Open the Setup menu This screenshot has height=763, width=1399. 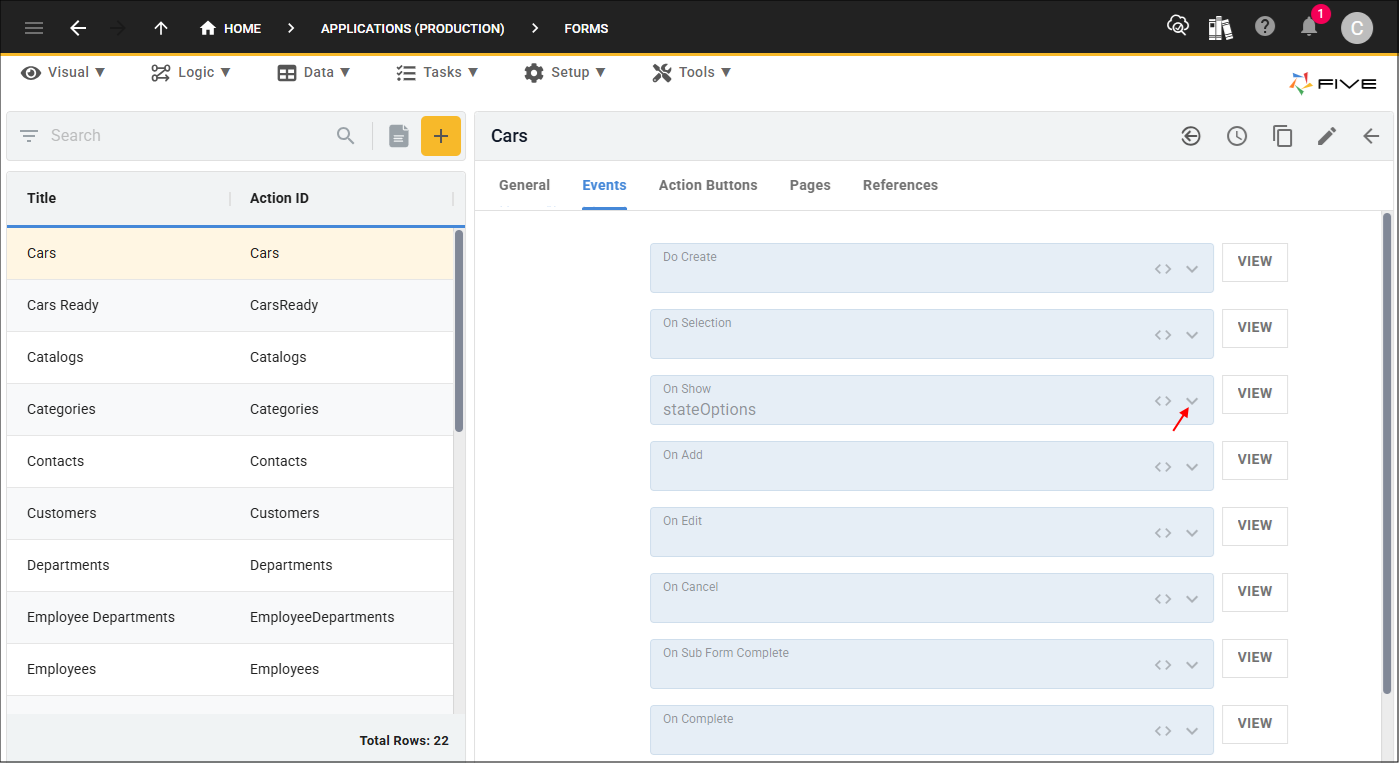565,72
